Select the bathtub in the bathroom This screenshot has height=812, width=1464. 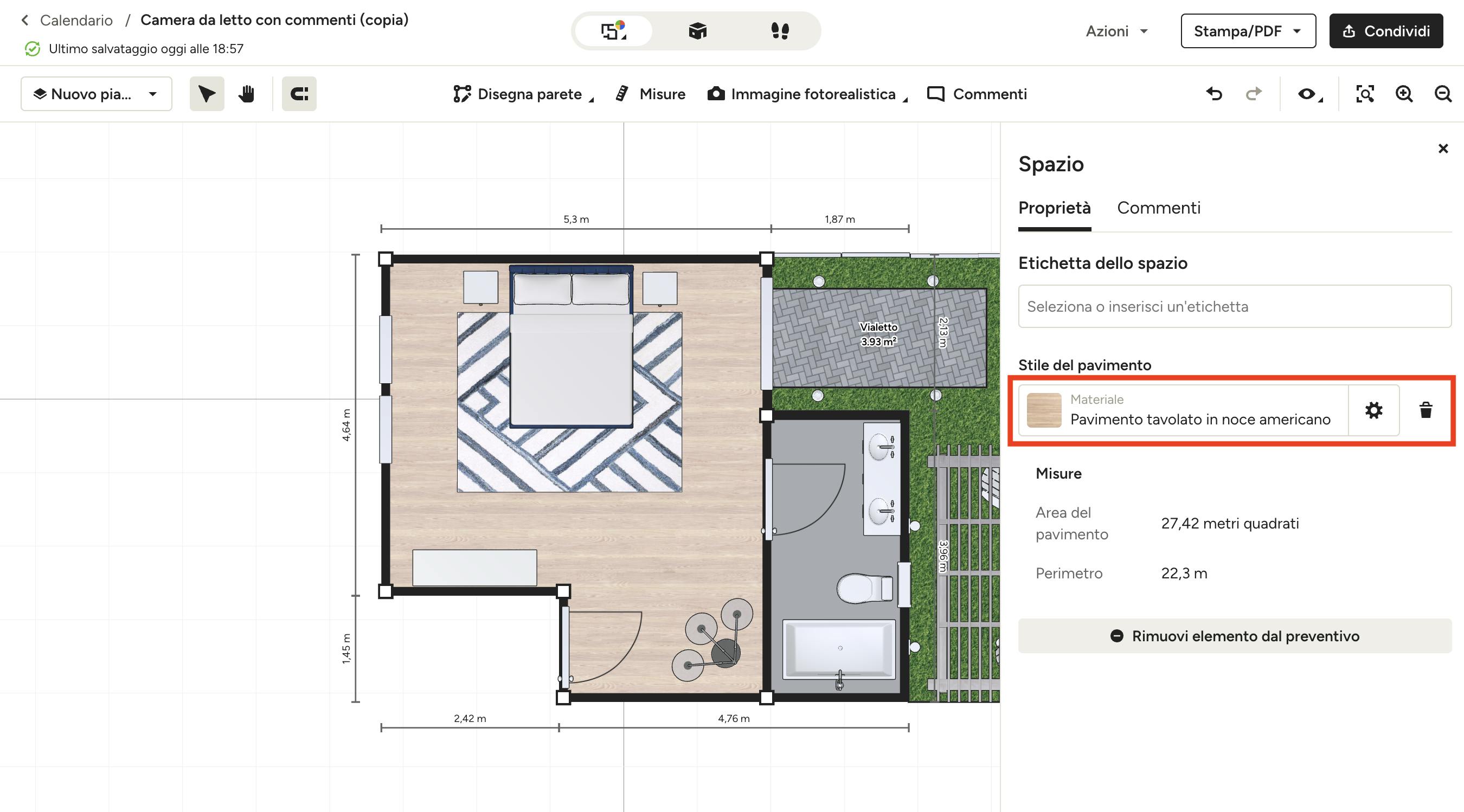[839, 649]
